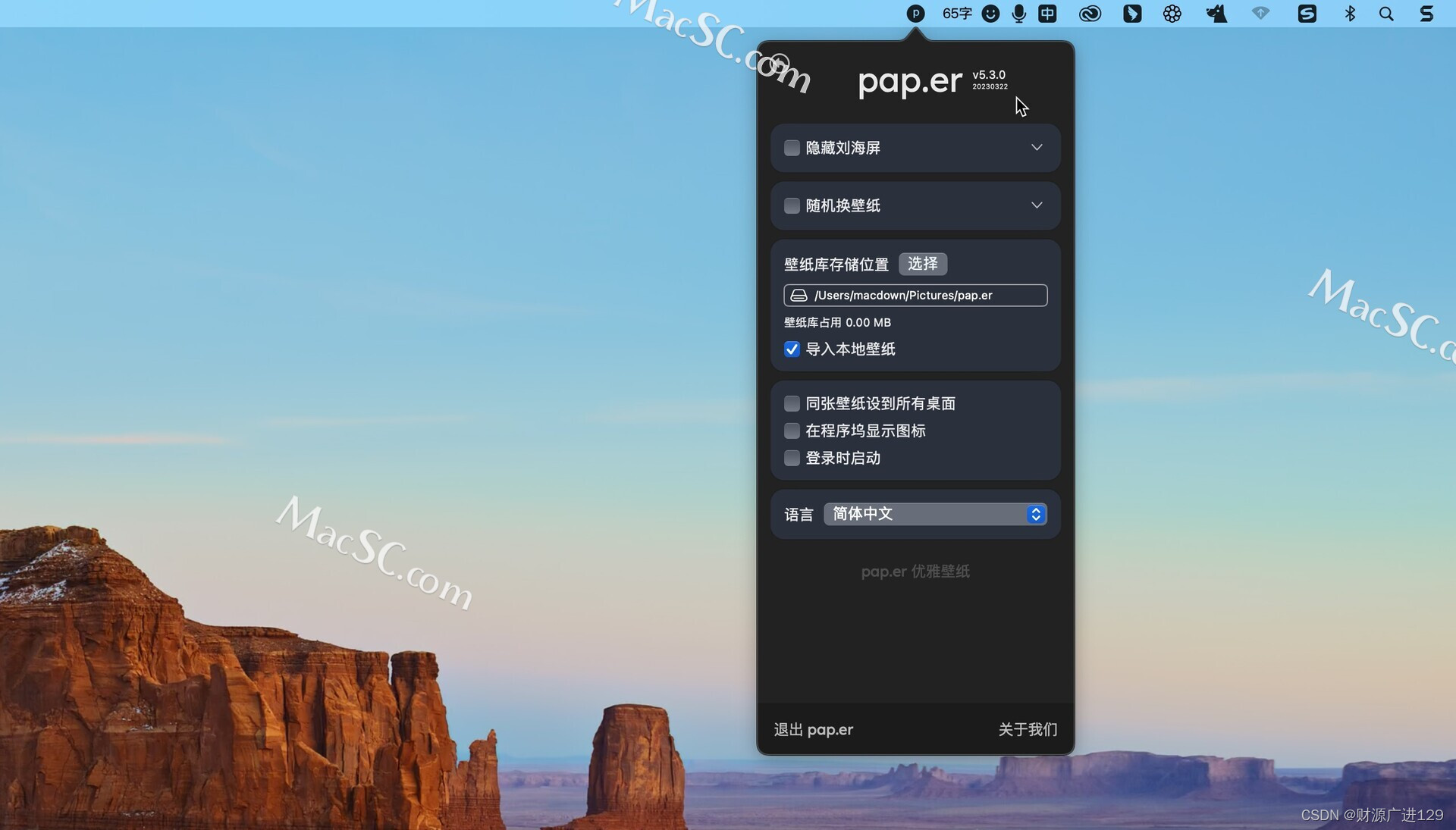This screenshot has height=830, width=1456.
Task: Click the disk icon in path field
Action: point(799,296)
